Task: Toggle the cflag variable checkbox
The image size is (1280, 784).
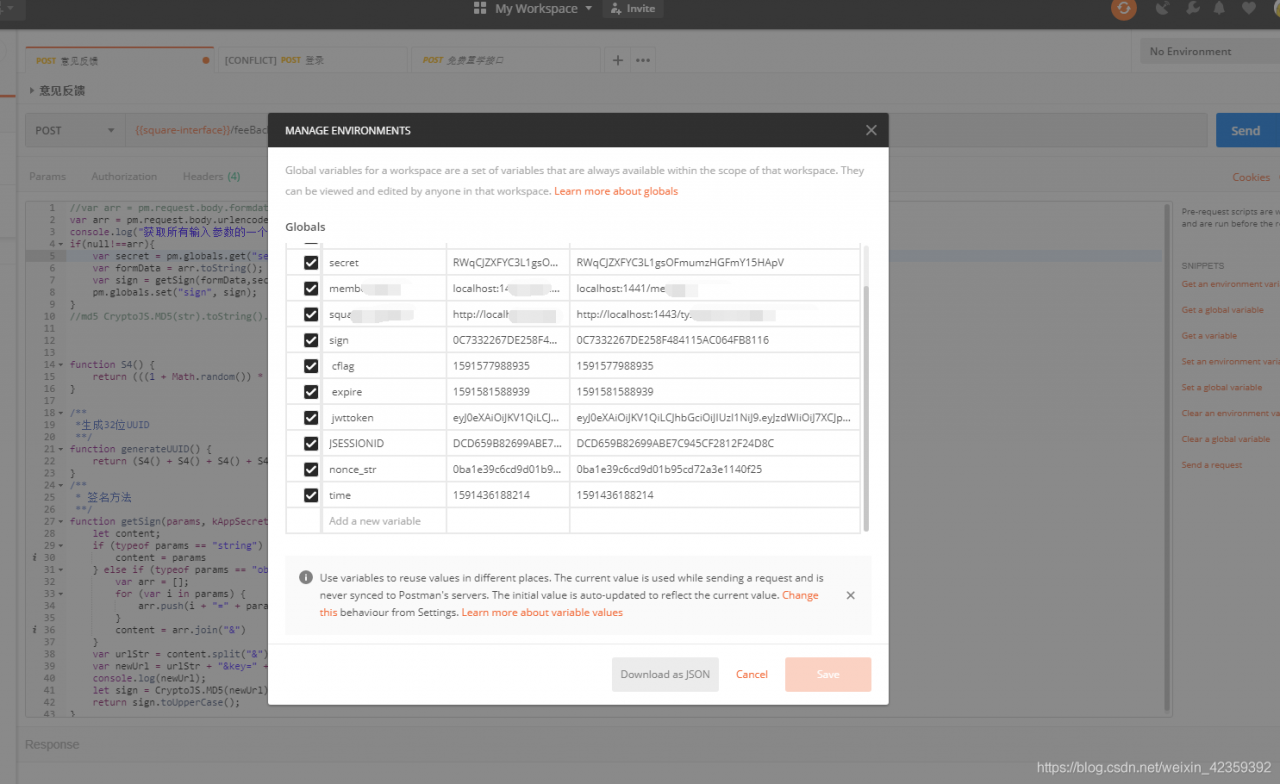Action: [x=310, y=366]
